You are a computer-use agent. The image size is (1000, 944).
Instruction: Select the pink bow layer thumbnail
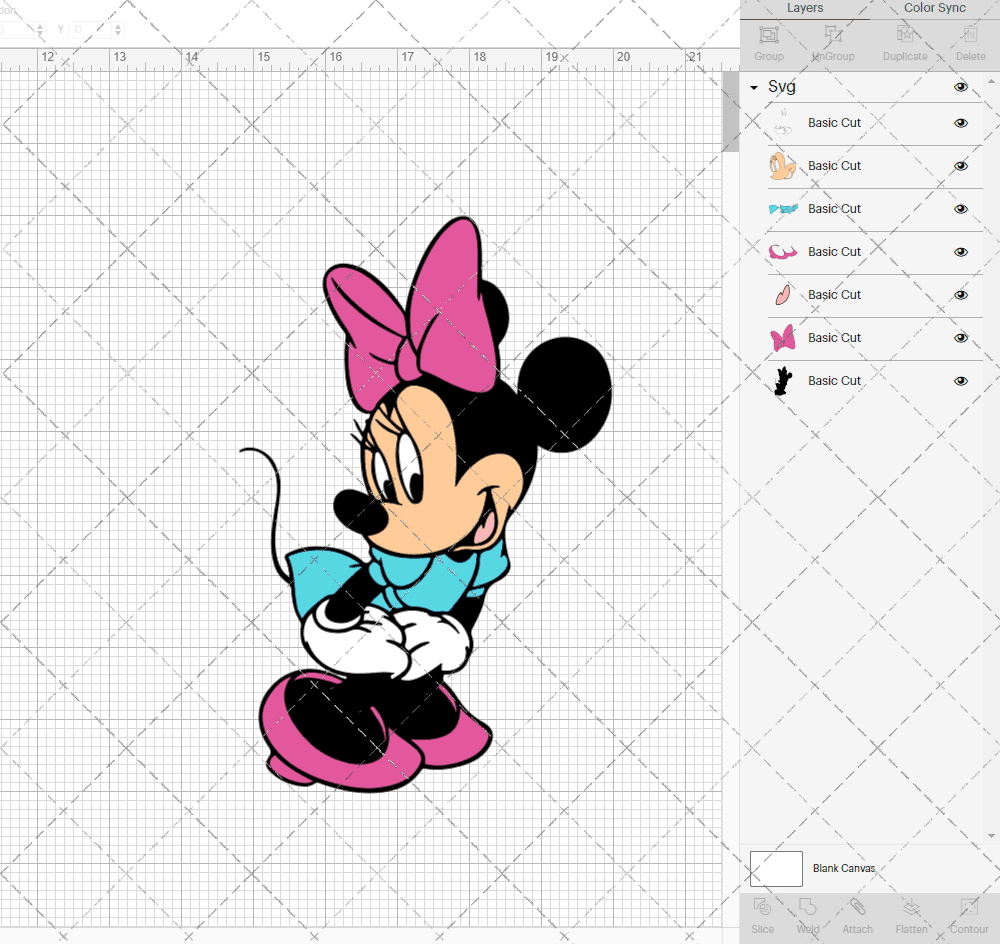[x=783, y=337]
